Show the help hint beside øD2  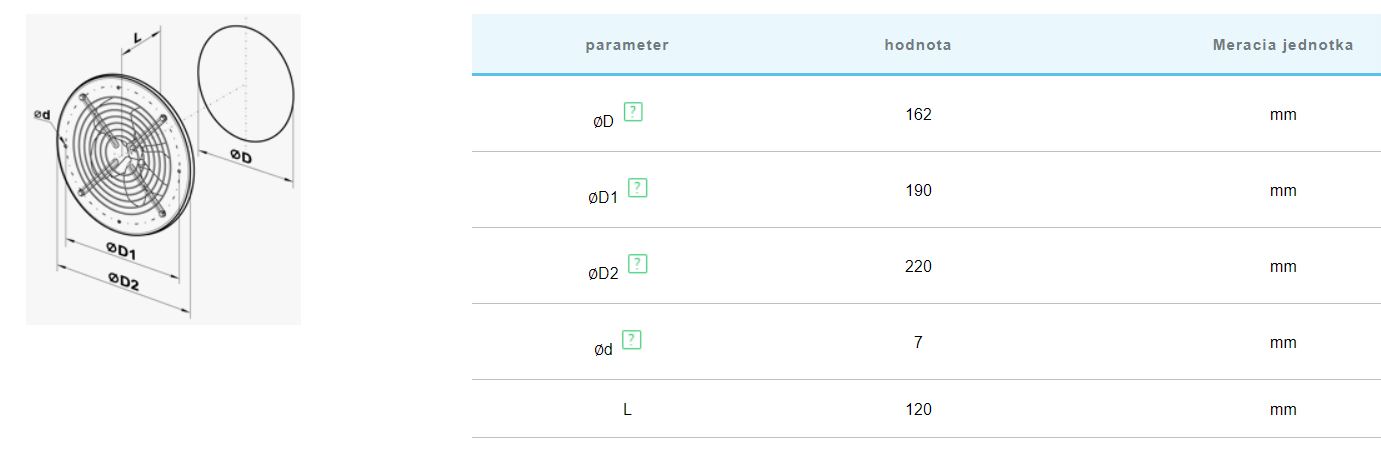[x=638, y=264]
